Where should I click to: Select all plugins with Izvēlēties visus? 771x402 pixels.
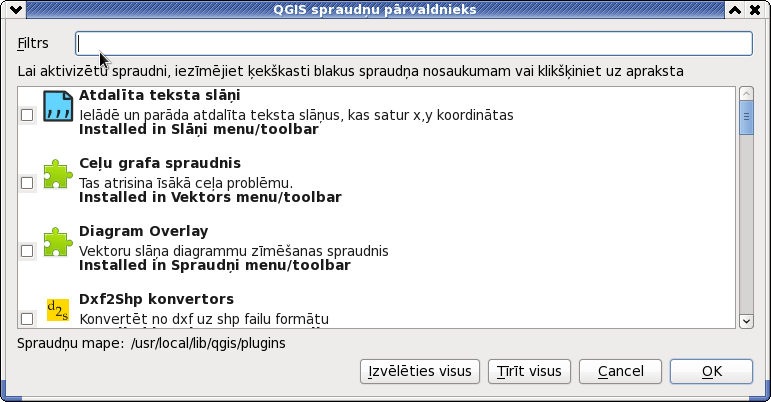(x=419, y=371)
